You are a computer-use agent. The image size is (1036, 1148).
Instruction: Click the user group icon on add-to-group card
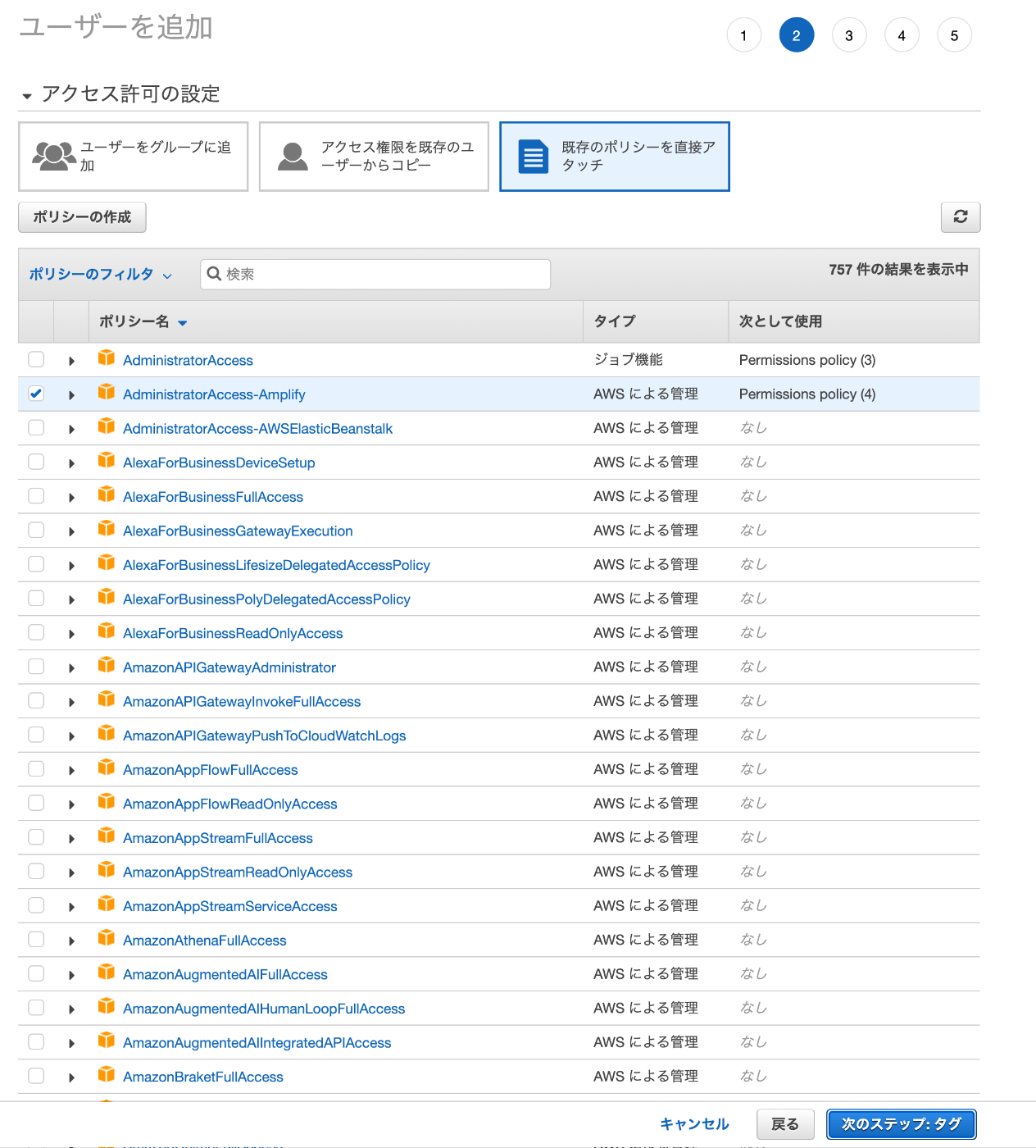click(54, 156)
